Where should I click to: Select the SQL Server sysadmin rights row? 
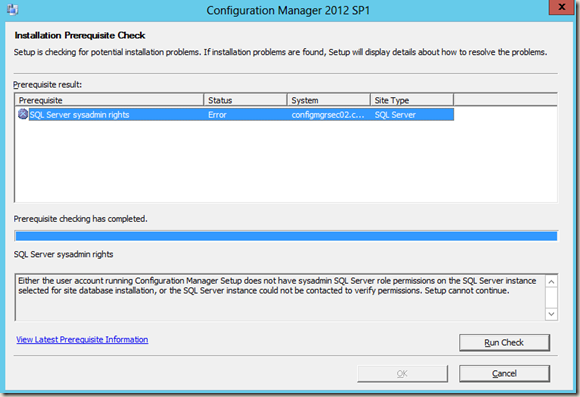coord(235,114)
